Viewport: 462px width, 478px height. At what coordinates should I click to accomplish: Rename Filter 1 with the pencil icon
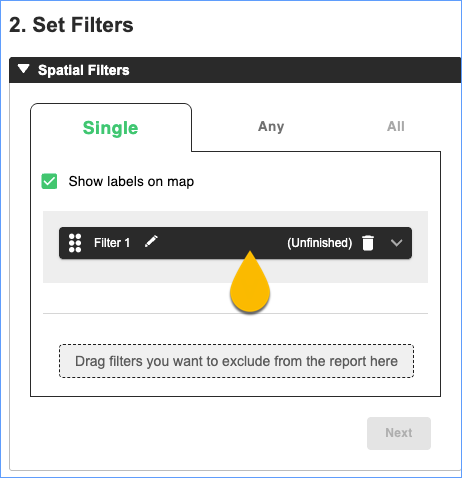click(151, 241)
